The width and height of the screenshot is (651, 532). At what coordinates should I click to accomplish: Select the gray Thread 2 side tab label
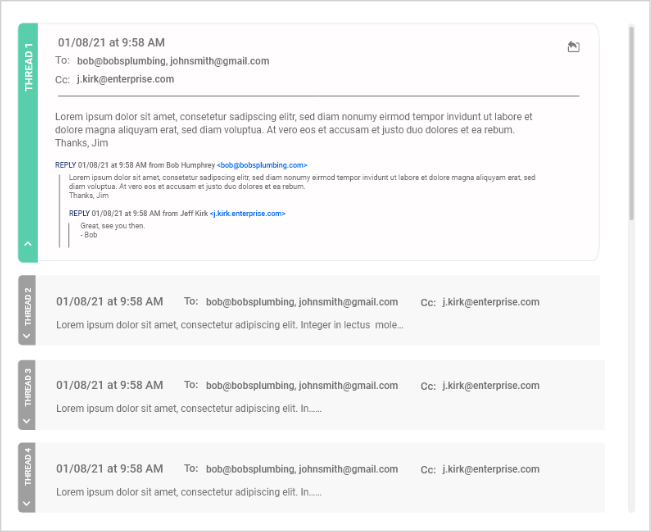click(x=27, y=305)
